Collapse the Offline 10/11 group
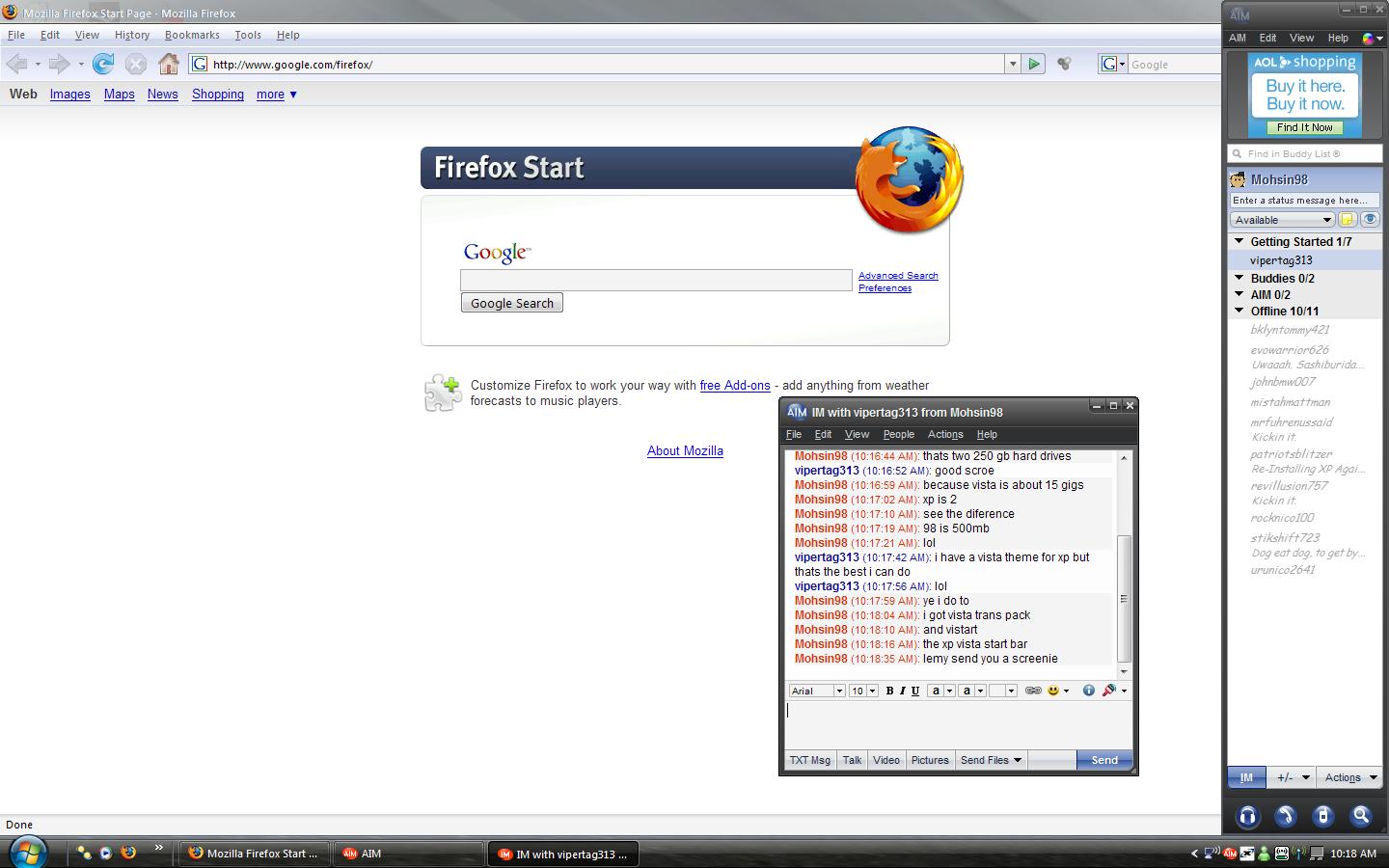Image resolution: width=1389 pixels, height=868 pixels. 1239,311
